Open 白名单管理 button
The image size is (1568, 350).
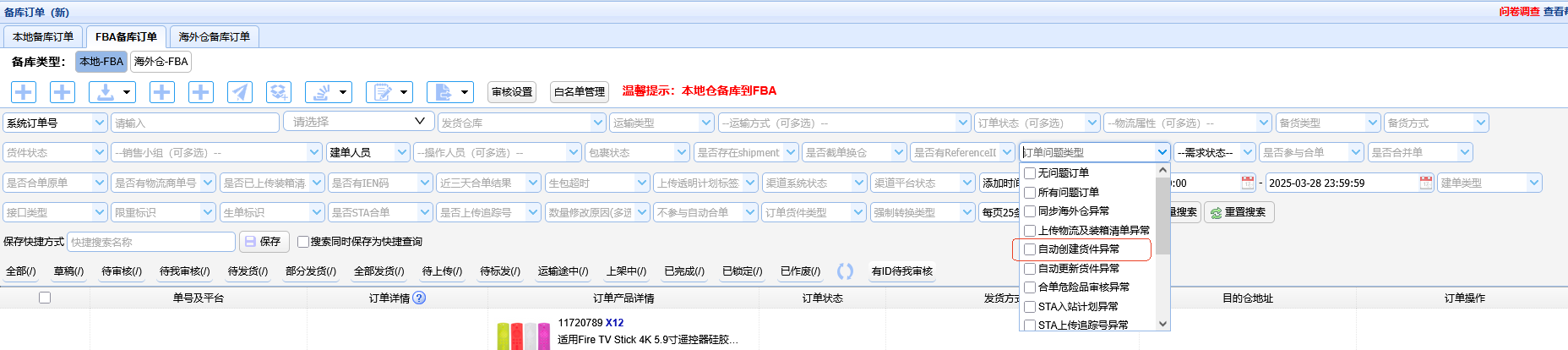click(580, 92)
